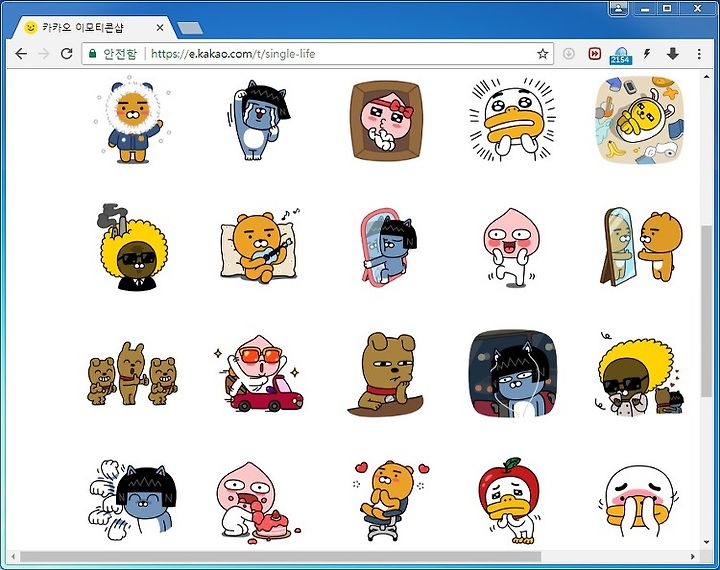Click the grey circular download extension icon

click(569, 54)
